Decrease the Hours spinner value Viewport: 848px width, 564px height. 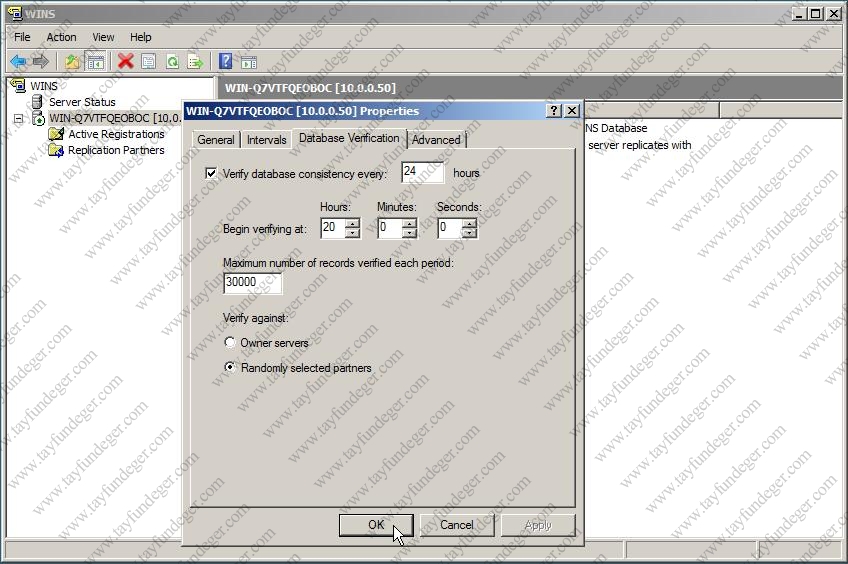click(x=352, y=233)
